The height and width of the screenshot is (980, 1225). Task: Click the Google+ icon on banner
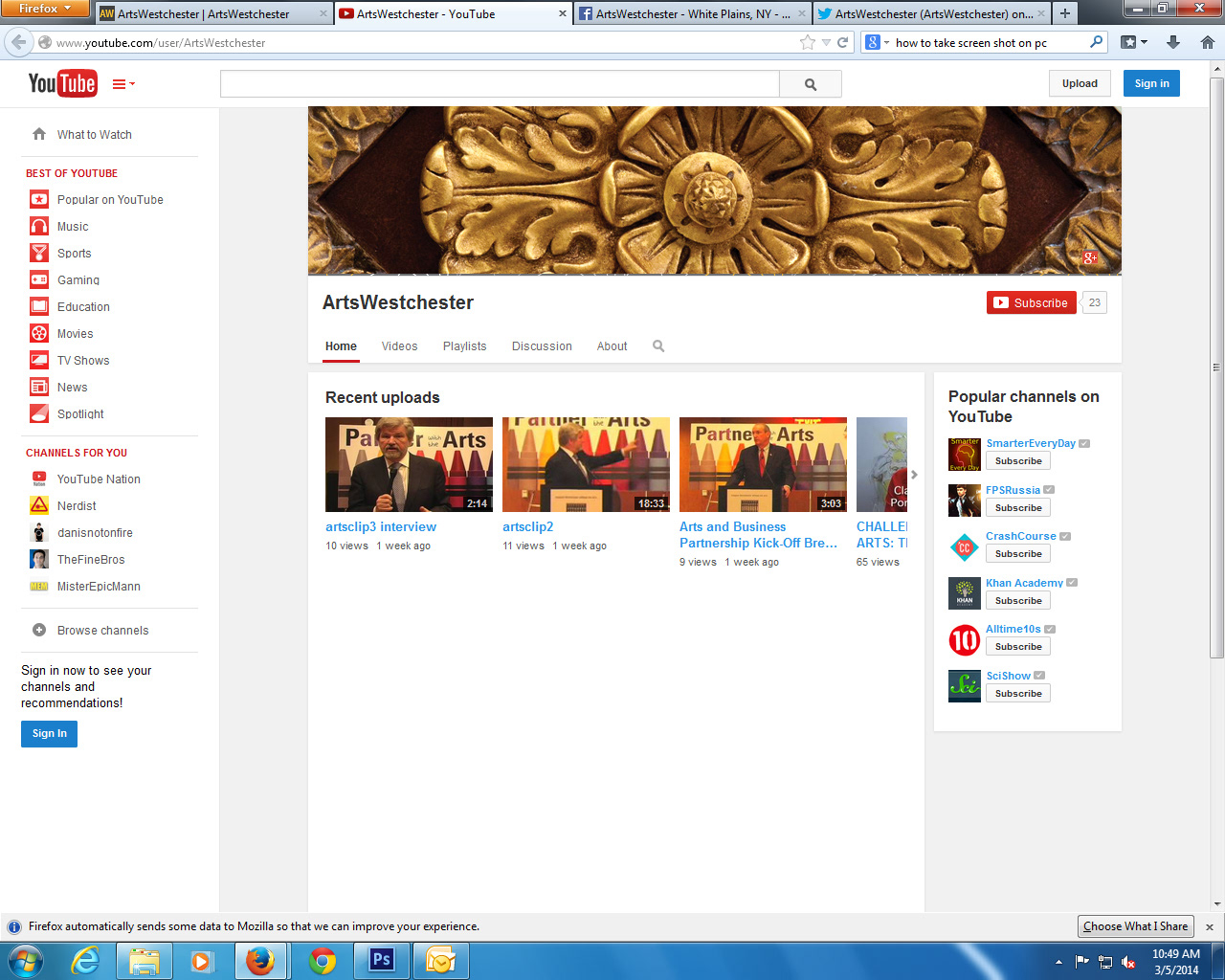tap(1090, 257)
